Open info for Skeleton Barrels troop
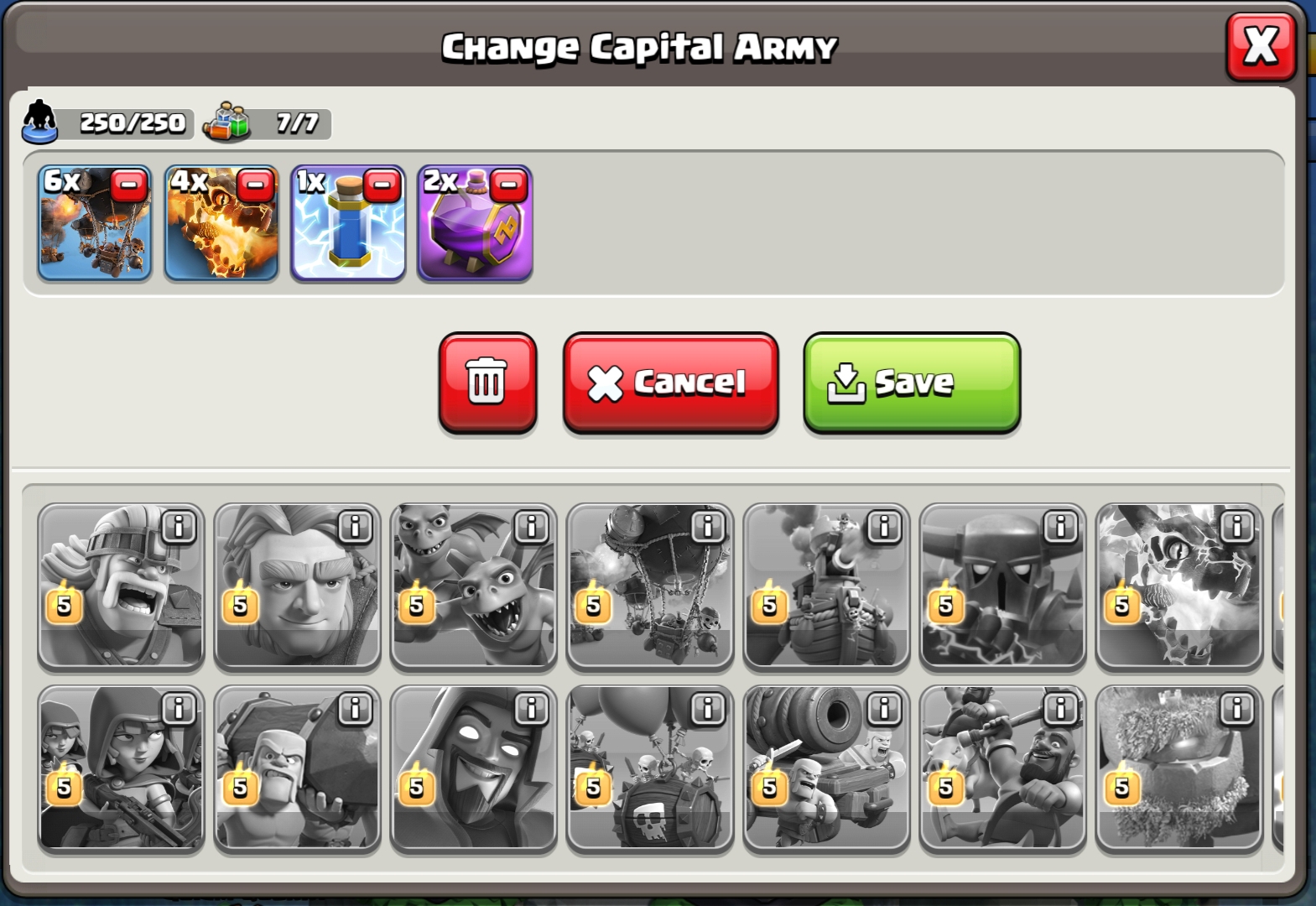This screenshot has width=1316, height=906. point(707,710)
